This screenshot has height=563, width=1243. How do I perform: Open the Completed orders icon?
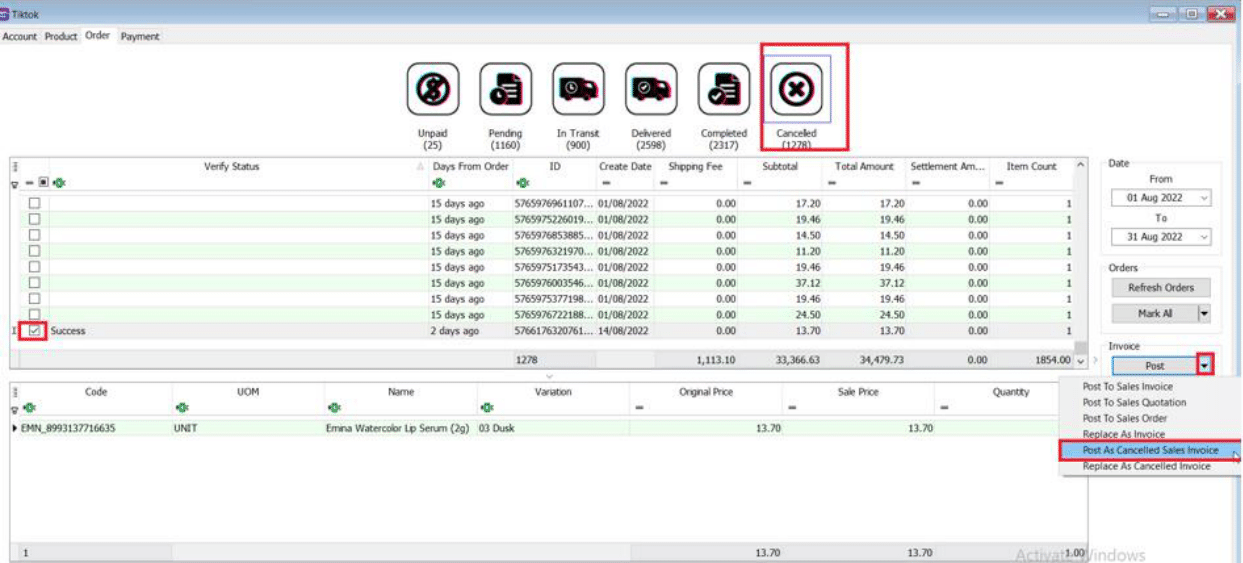pos(724,89)
